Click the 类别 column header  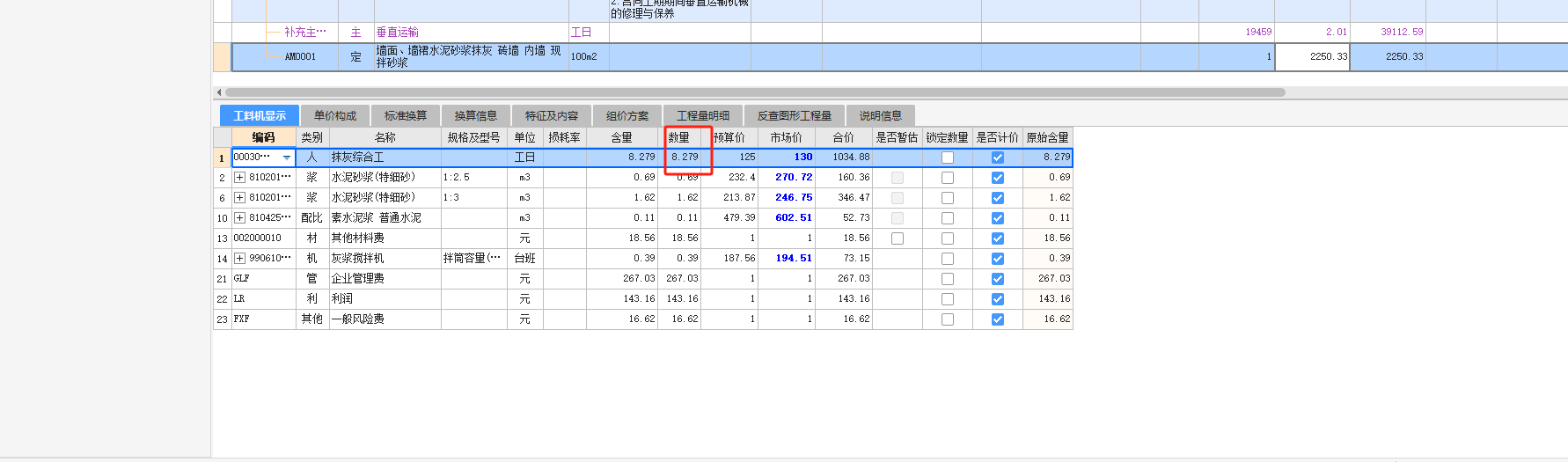click(312, 137)
